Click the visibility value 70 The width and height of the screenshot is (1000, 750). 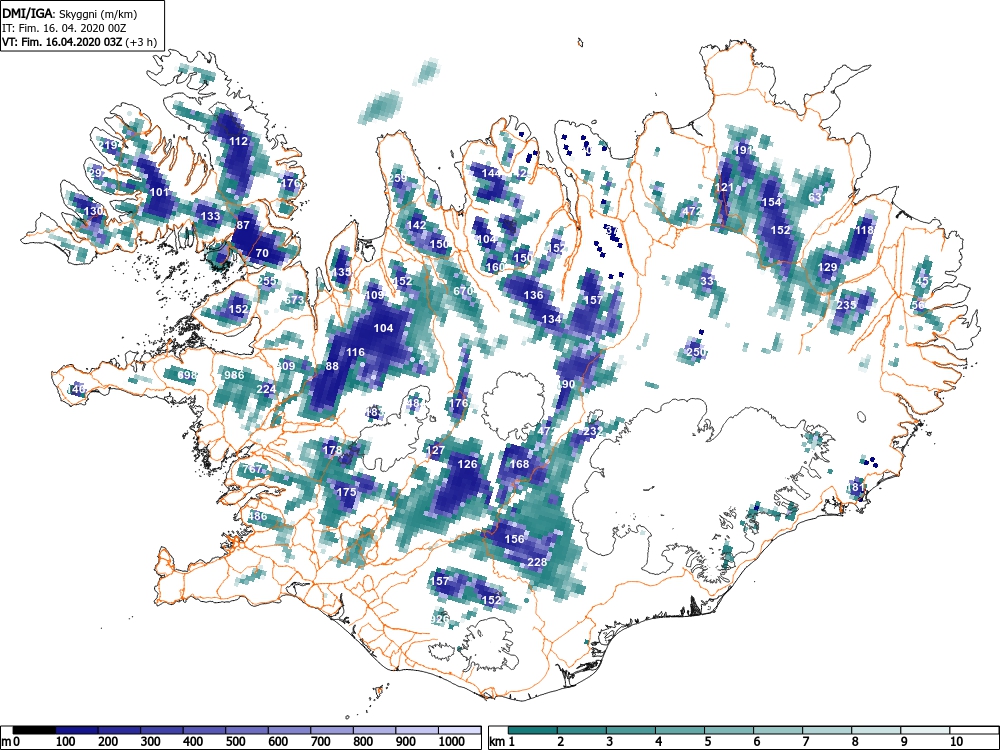pos(262,253)
